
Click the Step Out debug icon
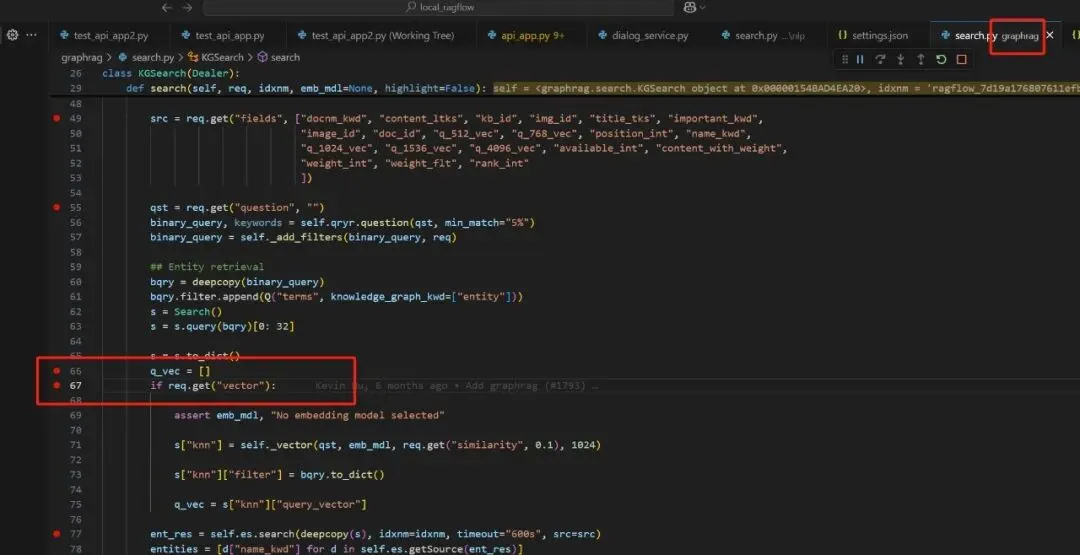[920, 59]
